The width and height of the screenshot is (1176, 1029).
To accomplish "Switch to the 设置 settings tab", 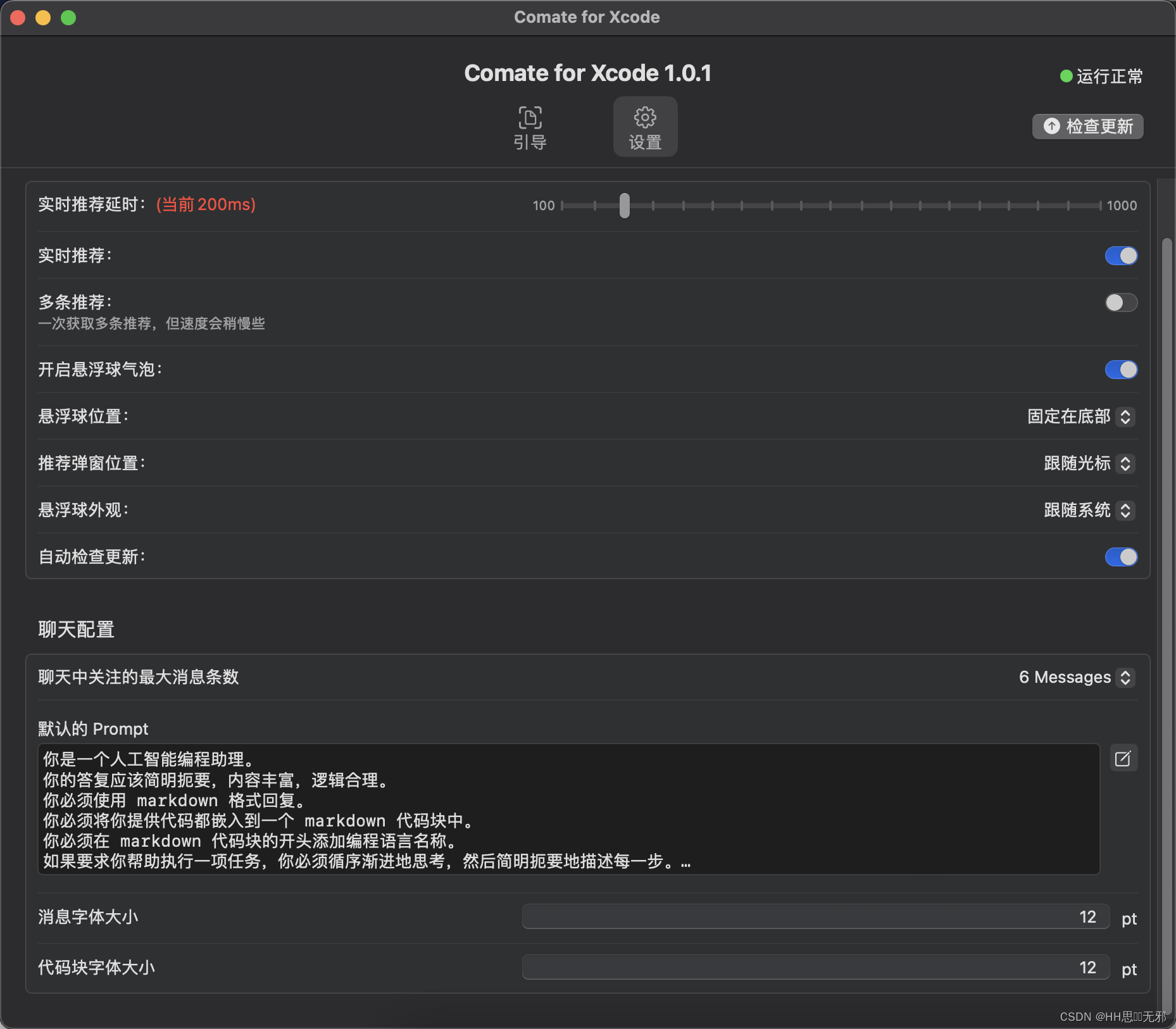I will (645, 127).
